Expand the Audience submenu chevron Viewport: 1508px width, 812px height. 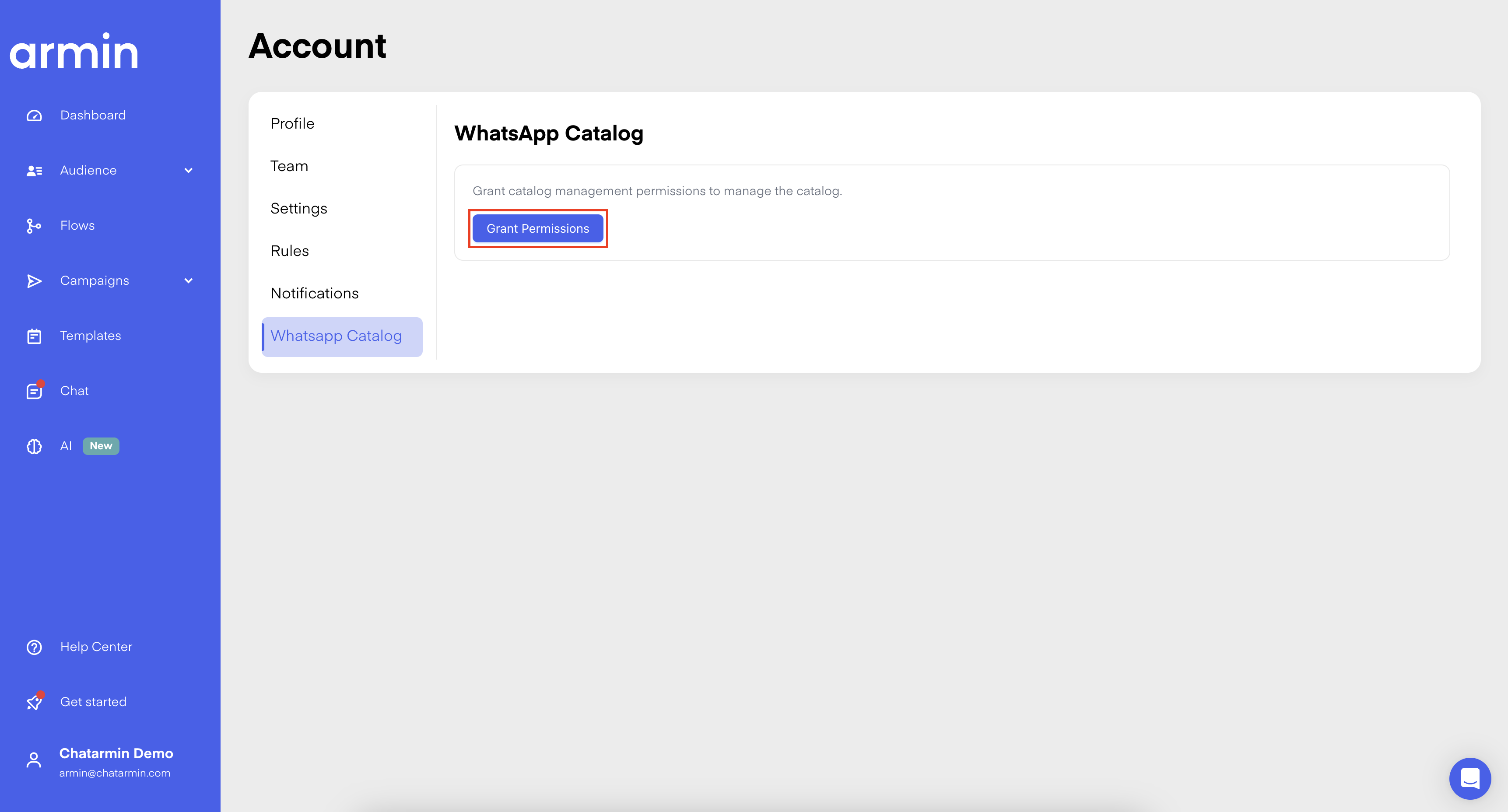tap(189, 170)
